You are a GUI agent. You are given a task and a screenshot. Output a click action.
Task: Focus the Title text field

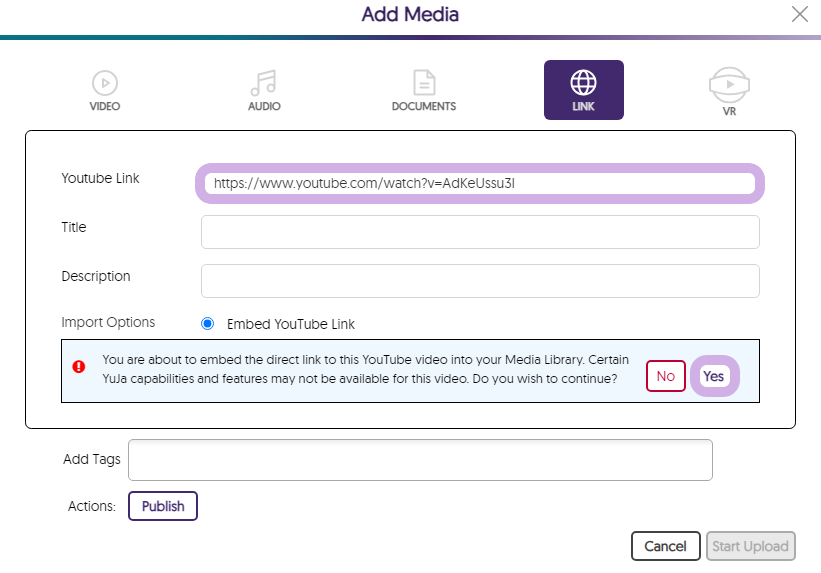(x=479, y=232)
